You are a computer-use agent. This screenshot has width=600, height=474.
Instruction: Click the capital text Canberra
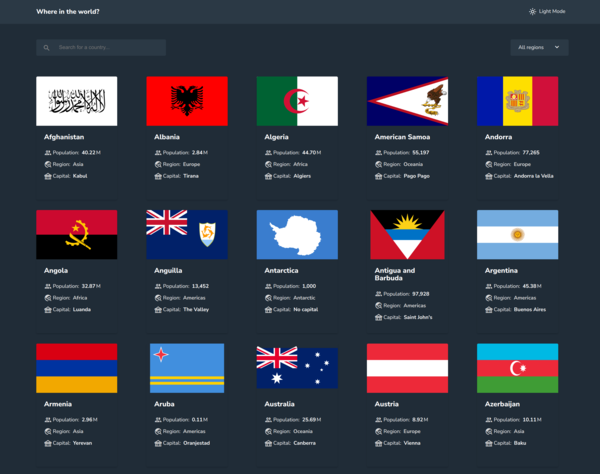[x=305, y=443]
